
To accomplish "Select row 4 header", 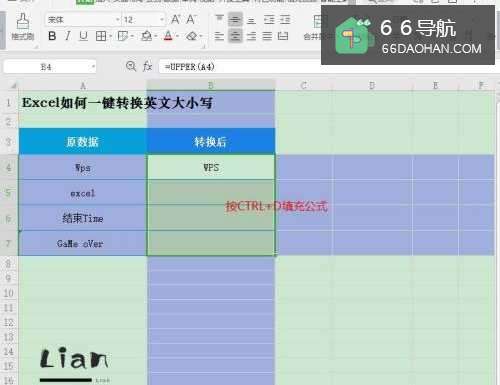I will pyautogui.click(x=9, y=167).
